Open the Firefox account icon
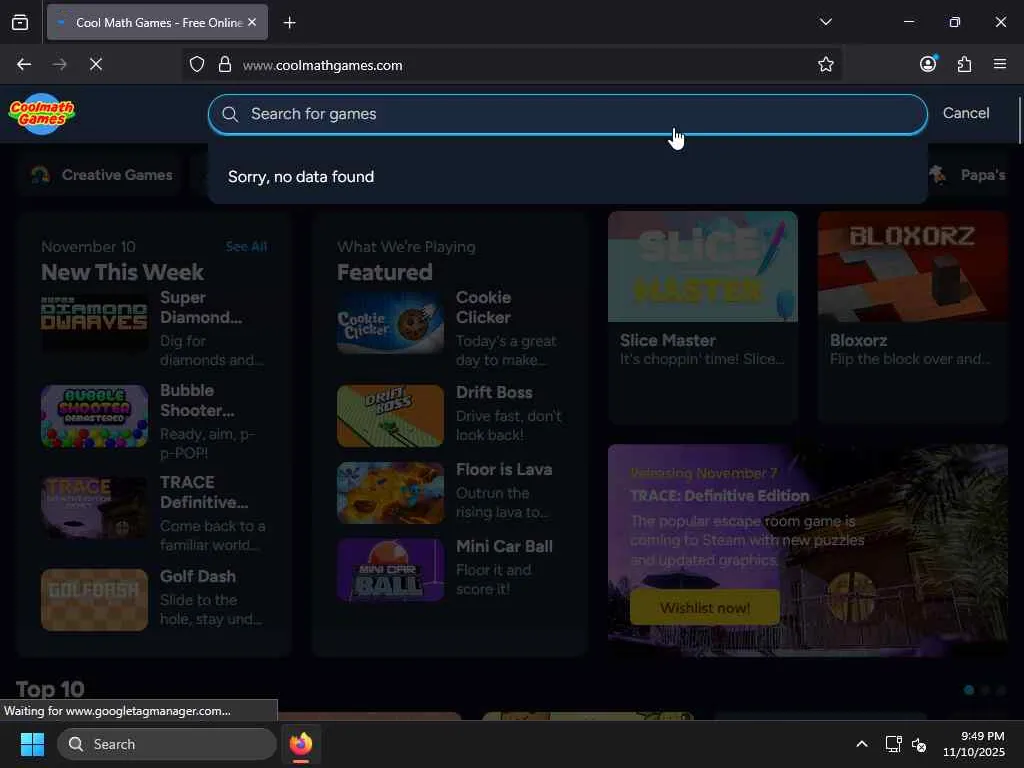Screen dimensions: 1024x768 click(928, 63)
